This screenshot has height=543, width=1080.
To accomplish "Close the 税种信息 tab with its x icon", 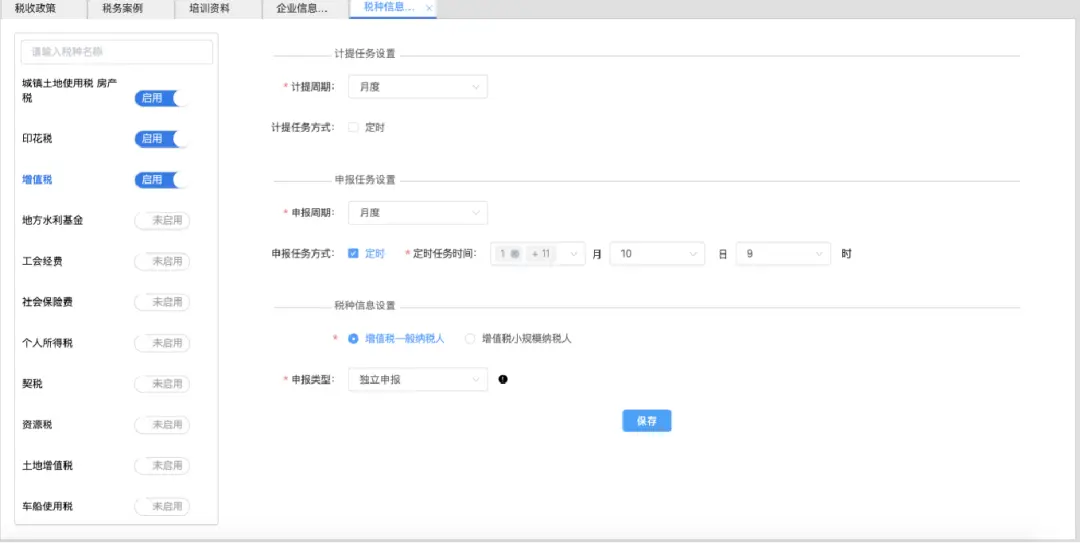I will point(429,8).
